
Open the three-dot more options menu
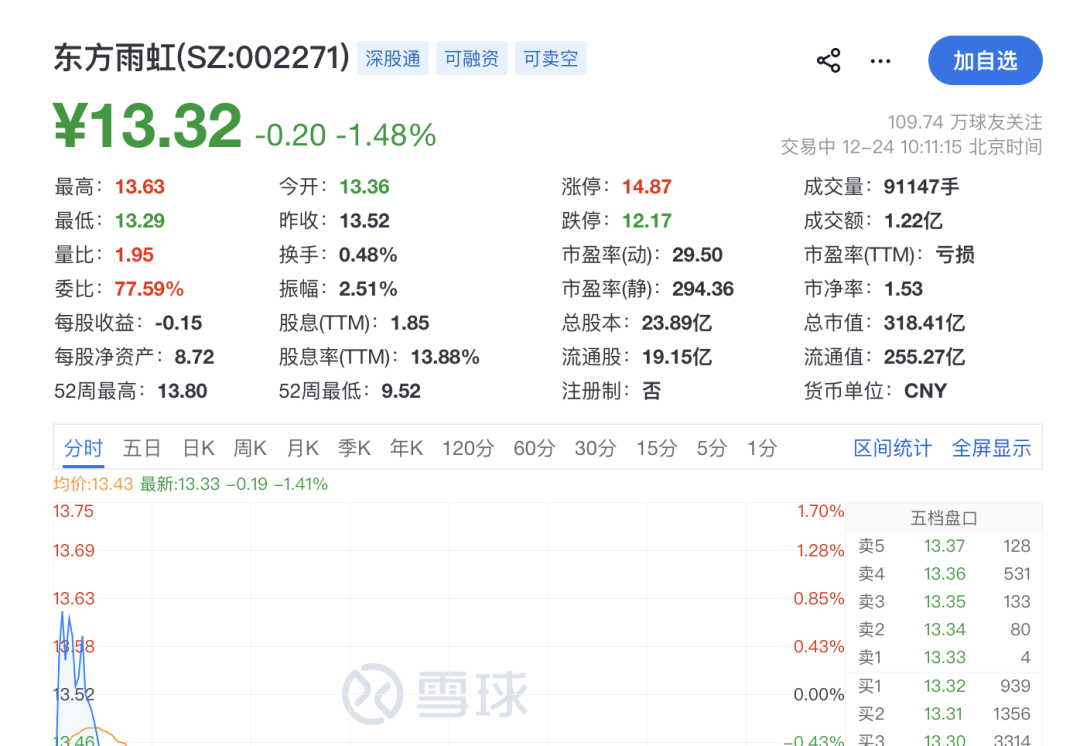point(880,61)
